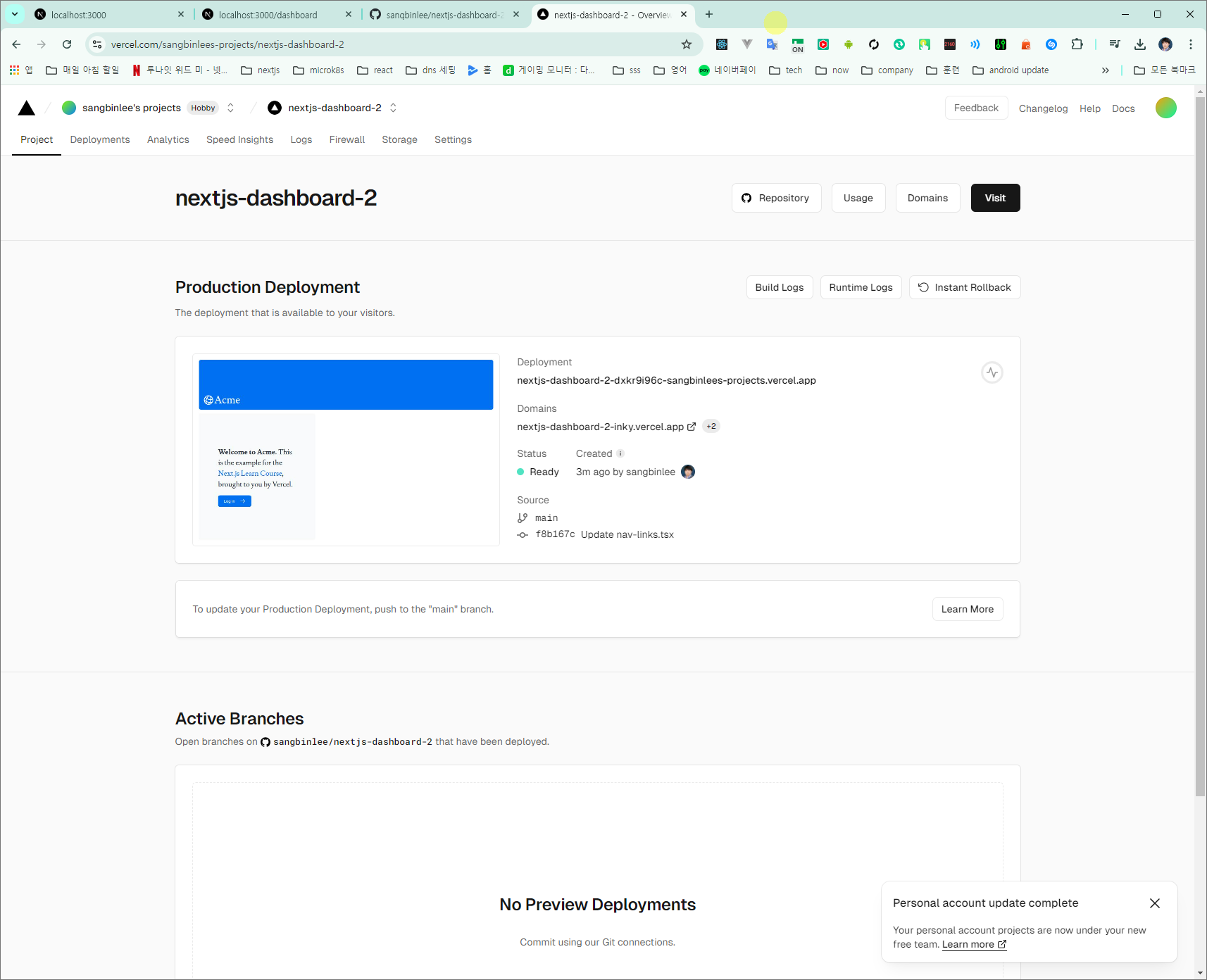Screen dimensions: 1207x980
Task: Switch to the localhost:3000/dashboard browser tab
Action: tap(277, 14)
